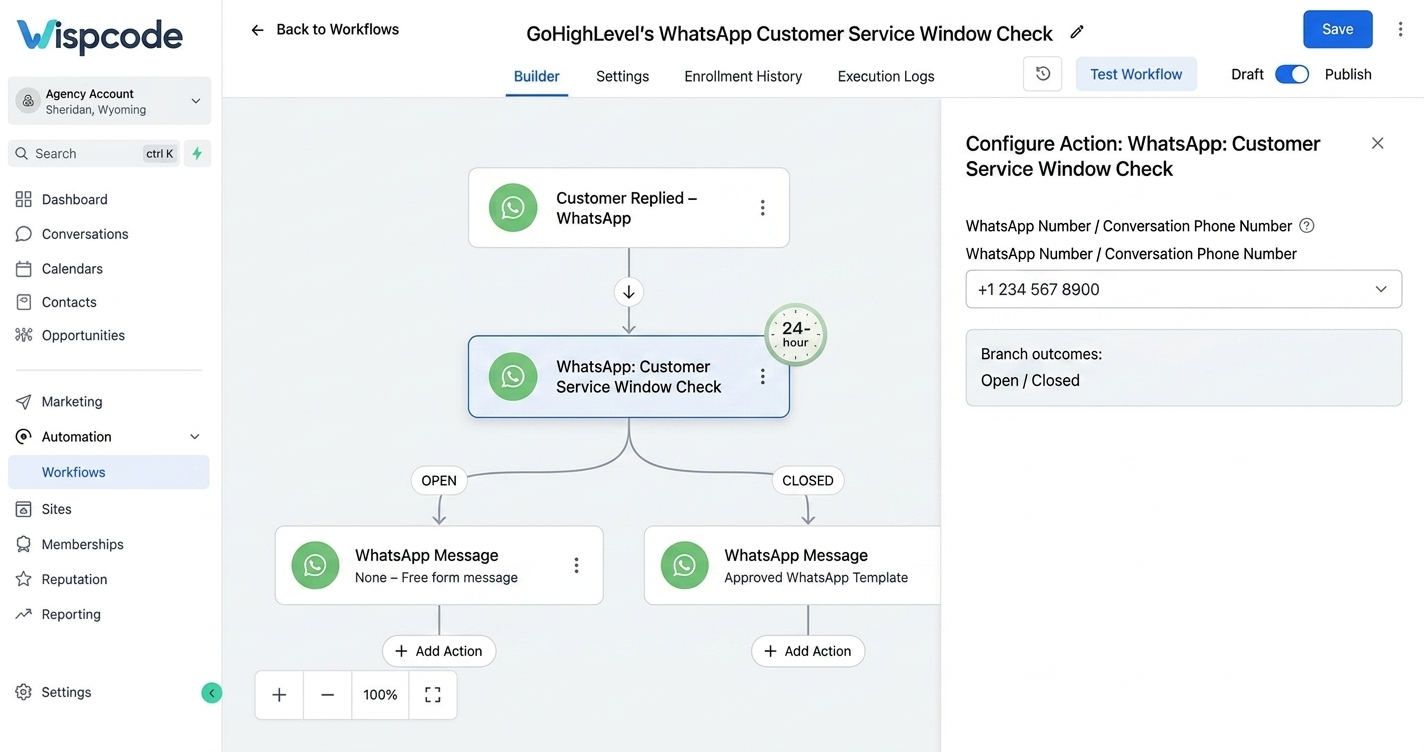Click the lightning bolt quick actions icon
The image size is (1424, 752).
pos(197,153)
